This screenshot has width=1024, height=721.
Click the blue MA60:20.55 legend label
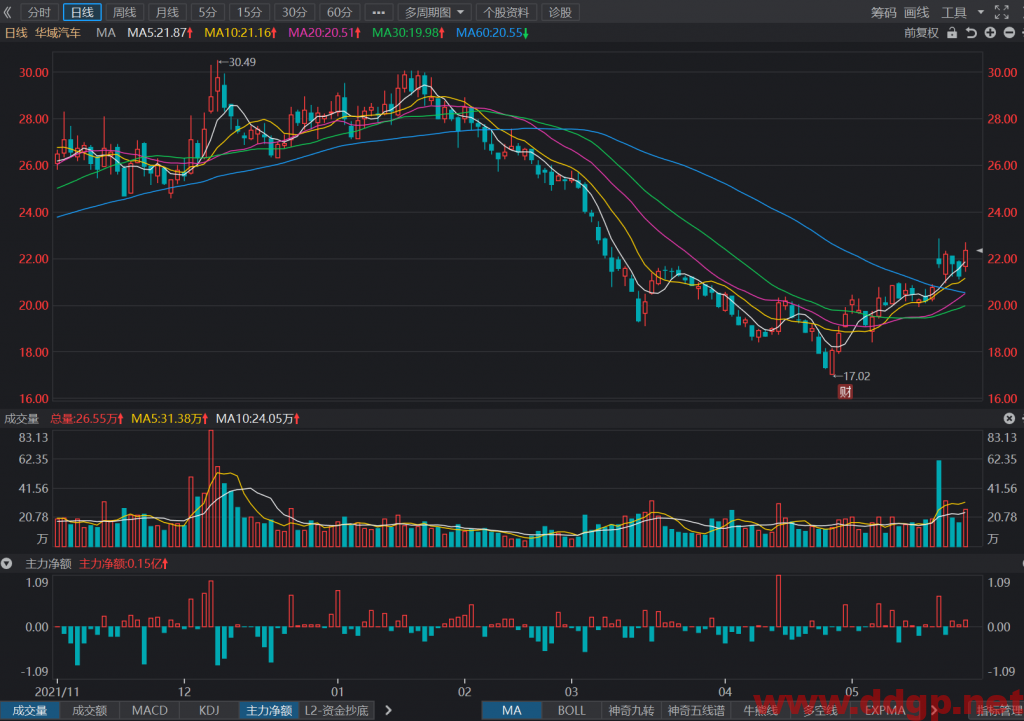(x=492, y=33)
